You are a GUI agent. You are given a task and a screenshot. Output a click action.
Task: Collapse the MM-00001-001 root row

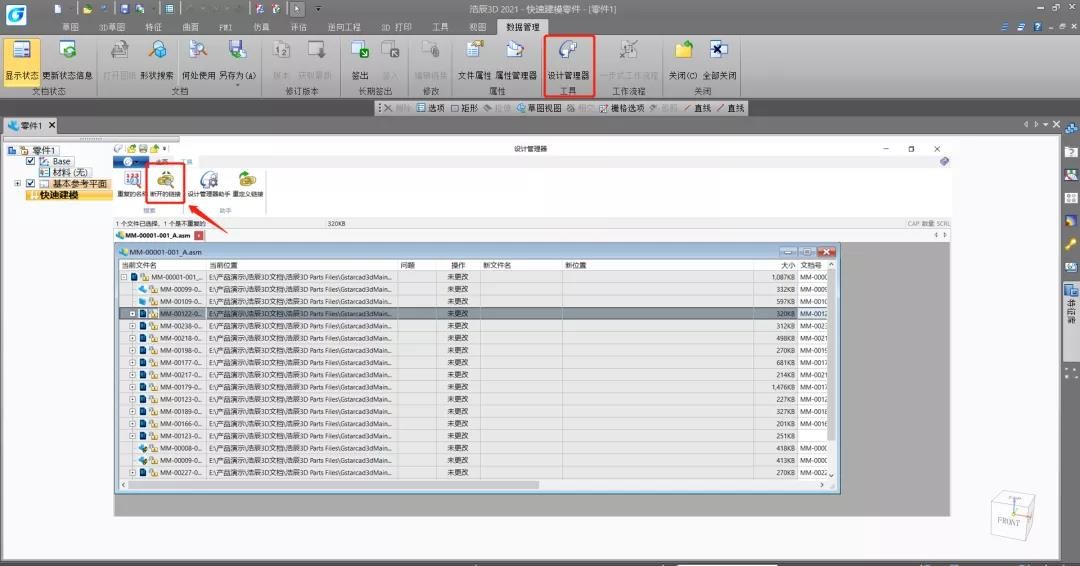pyautogui.click(x=124, y=277)
